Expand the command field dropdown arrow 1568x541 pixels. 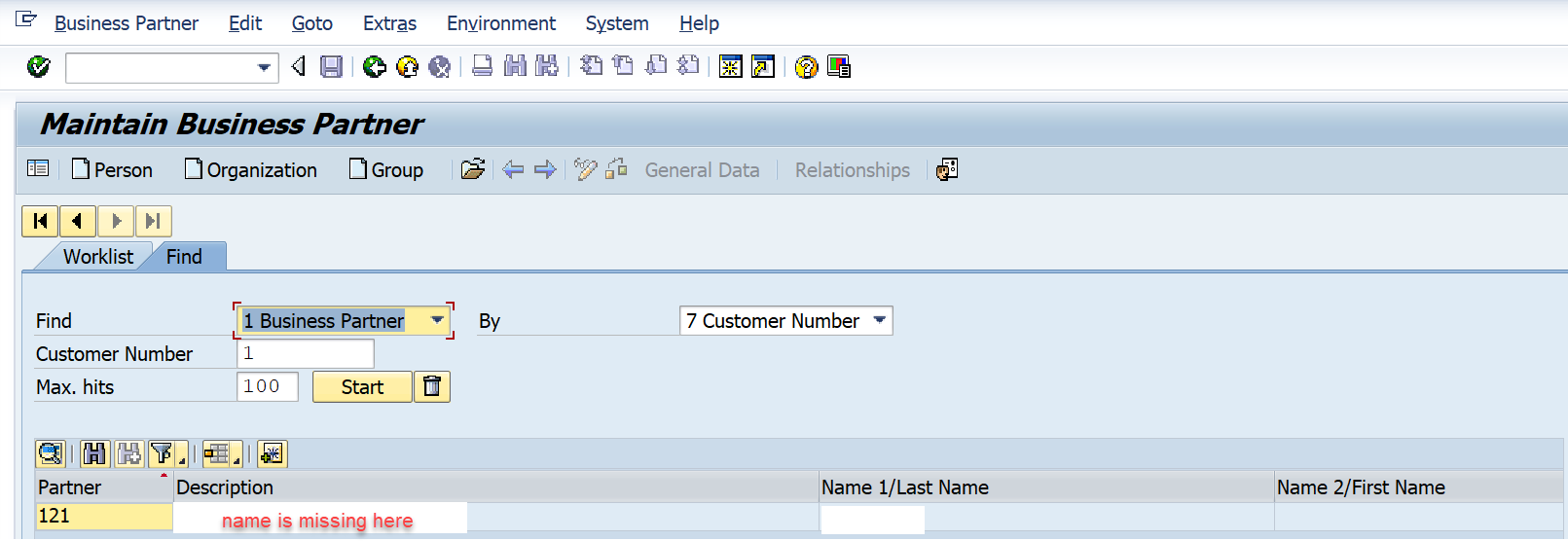tap(264, 67)
